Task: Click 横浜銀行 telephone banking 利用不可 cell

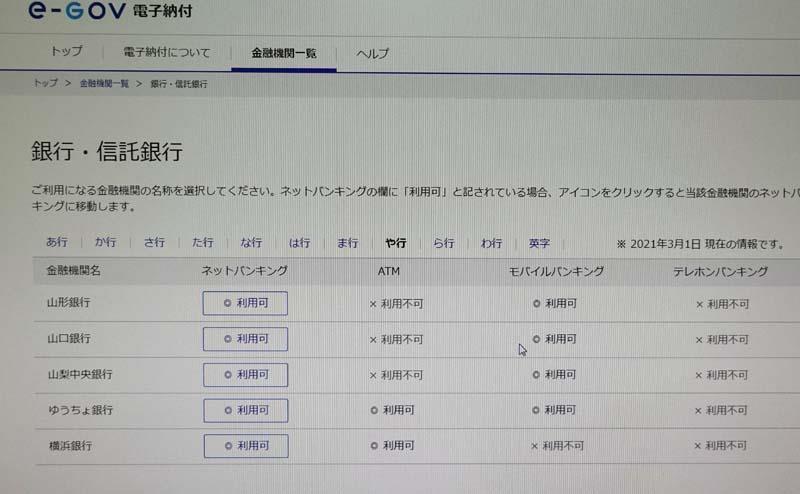Action: (x=720, y=446)
